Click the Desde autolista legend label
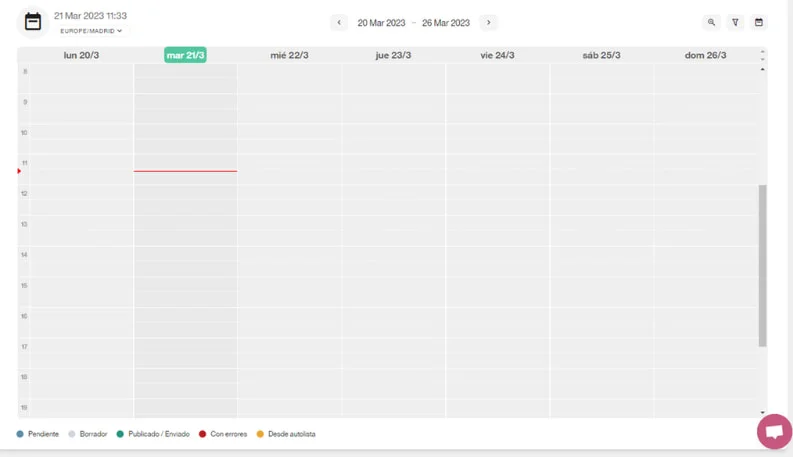The width and height of the screenshot is (793, 457). click(x=292, y=434)
